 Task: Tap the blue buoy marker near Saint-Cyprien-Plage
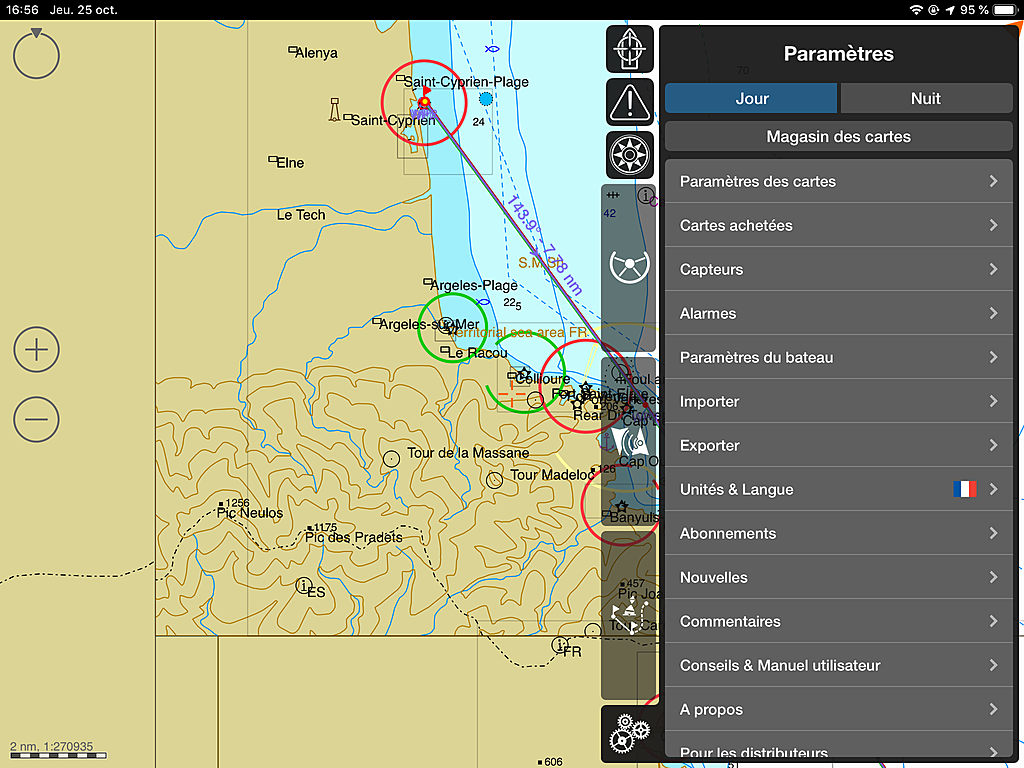(486, 99)
